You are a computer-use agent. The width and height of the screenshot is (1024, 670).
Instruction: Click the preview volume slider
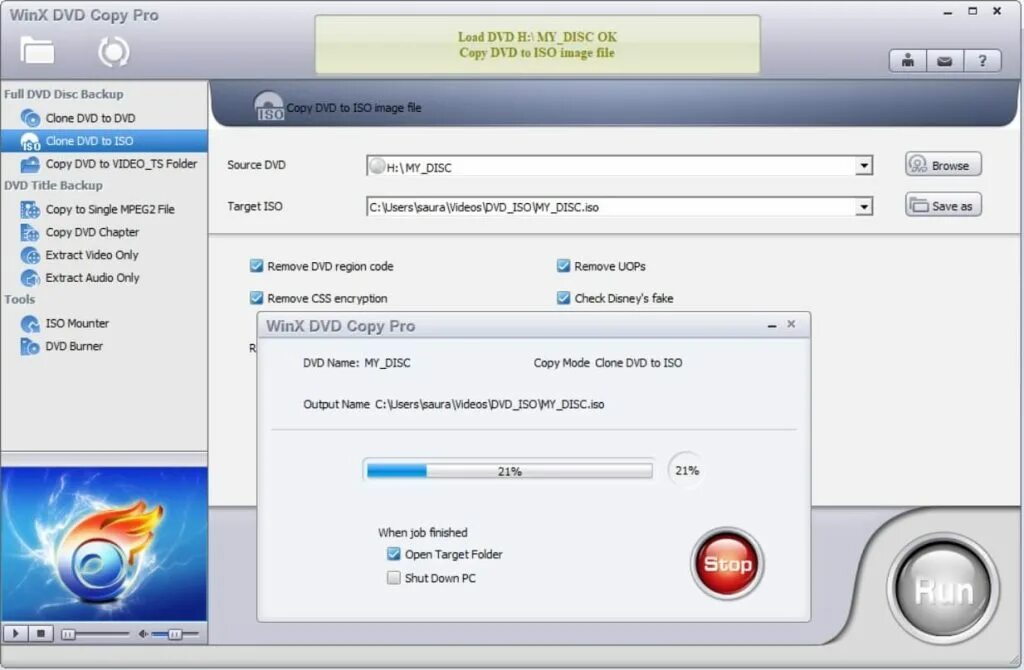174,633
